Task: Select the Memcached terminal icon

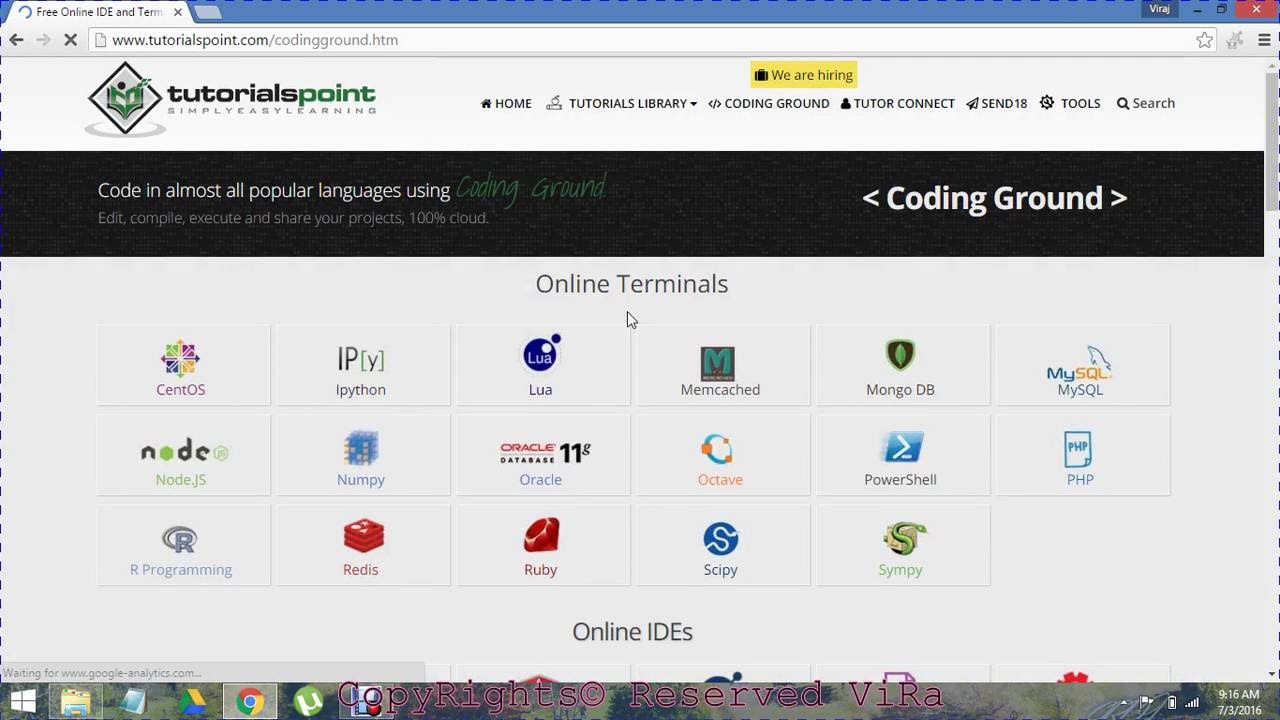Action: point(718,363)
